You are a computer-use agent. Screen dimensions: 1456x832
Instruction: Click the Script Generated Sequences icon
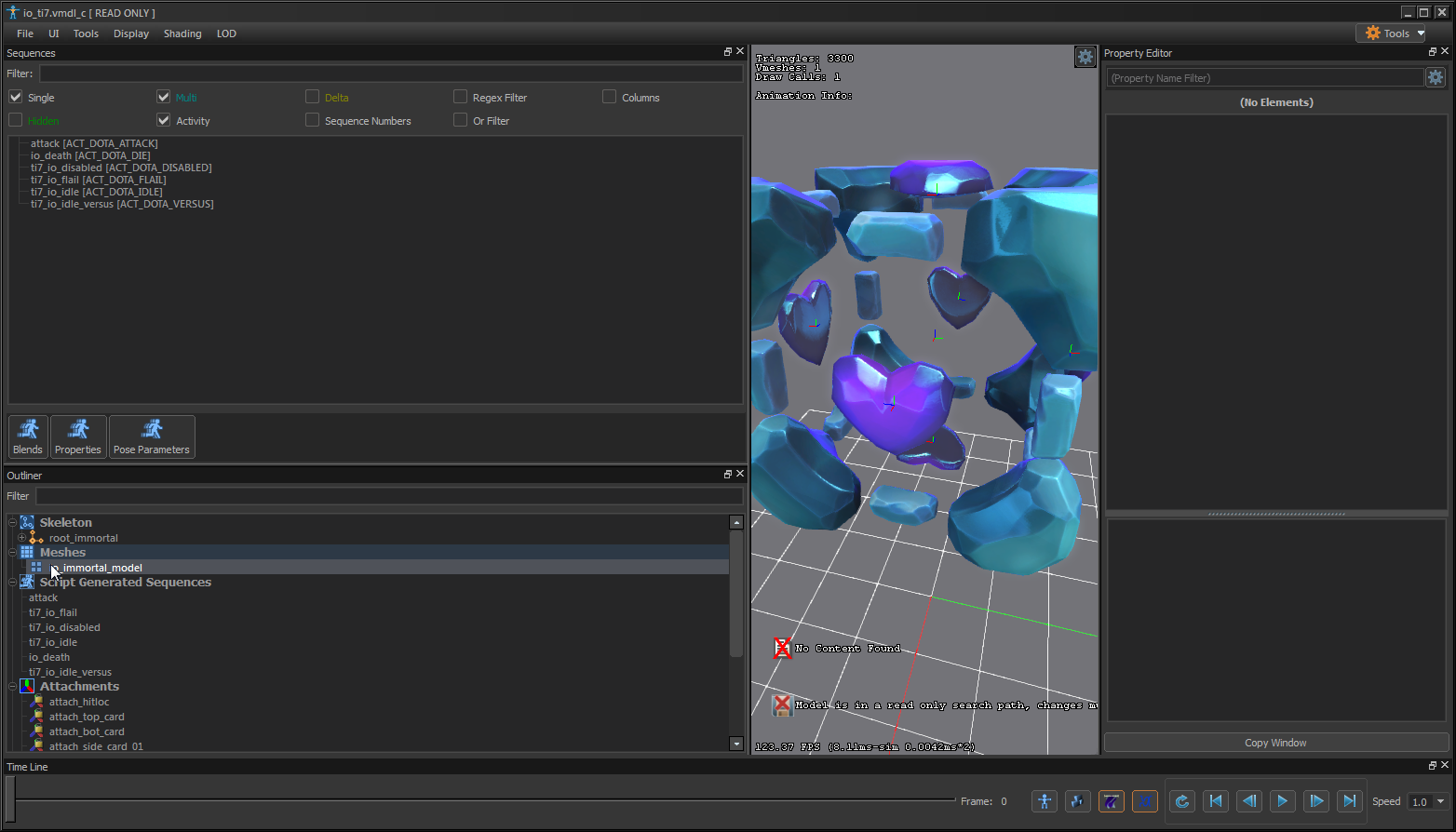click(27, 583)
